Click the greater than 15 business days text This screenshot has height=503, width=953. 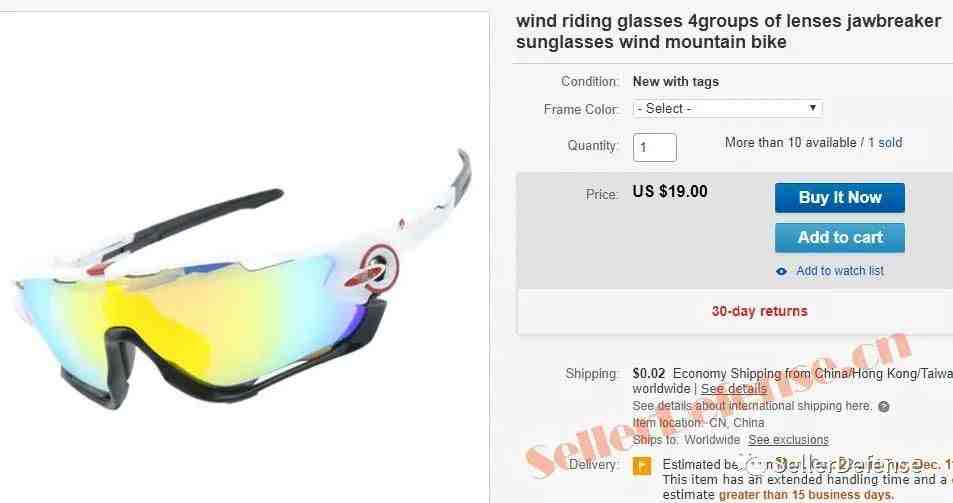(x=806, y=495)
